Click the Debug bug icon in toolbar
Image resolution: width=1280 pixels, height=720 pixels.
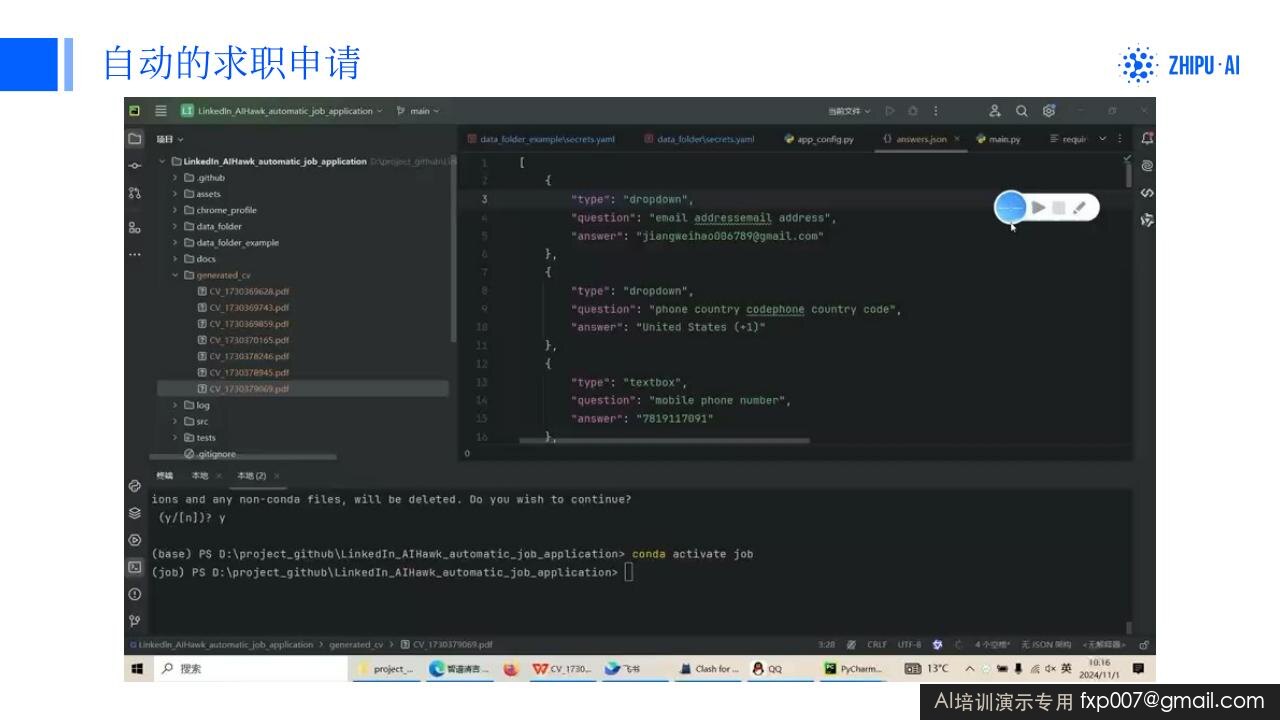[913, 111]
